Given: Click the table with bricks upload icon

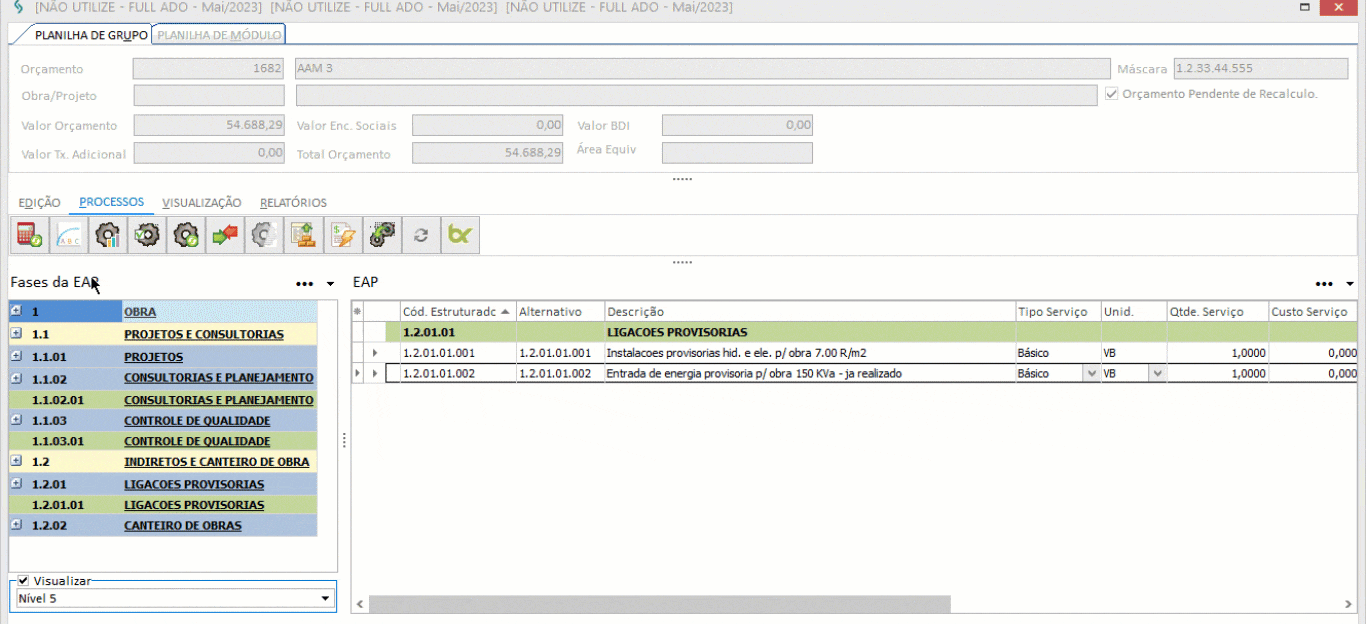Looking at the screenshot, I should 303,235.
